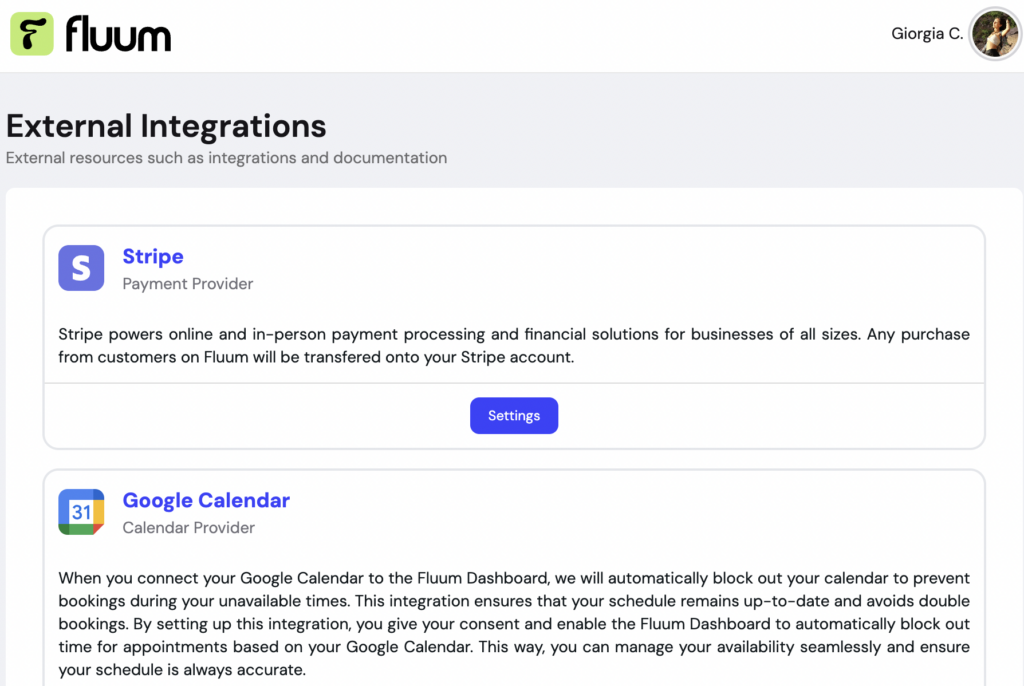Click the External Integrations heading
The height and width of the screenshot is (686, 1024).
[166, 125]
